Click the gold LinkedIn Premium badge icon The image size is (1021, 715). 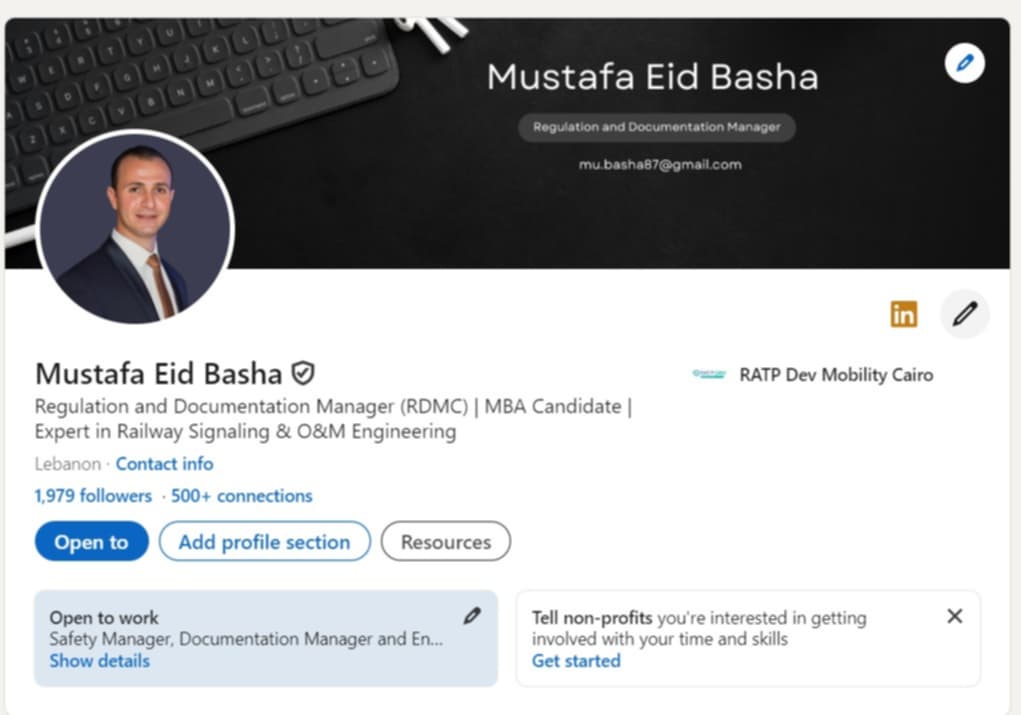pos(903,314)
